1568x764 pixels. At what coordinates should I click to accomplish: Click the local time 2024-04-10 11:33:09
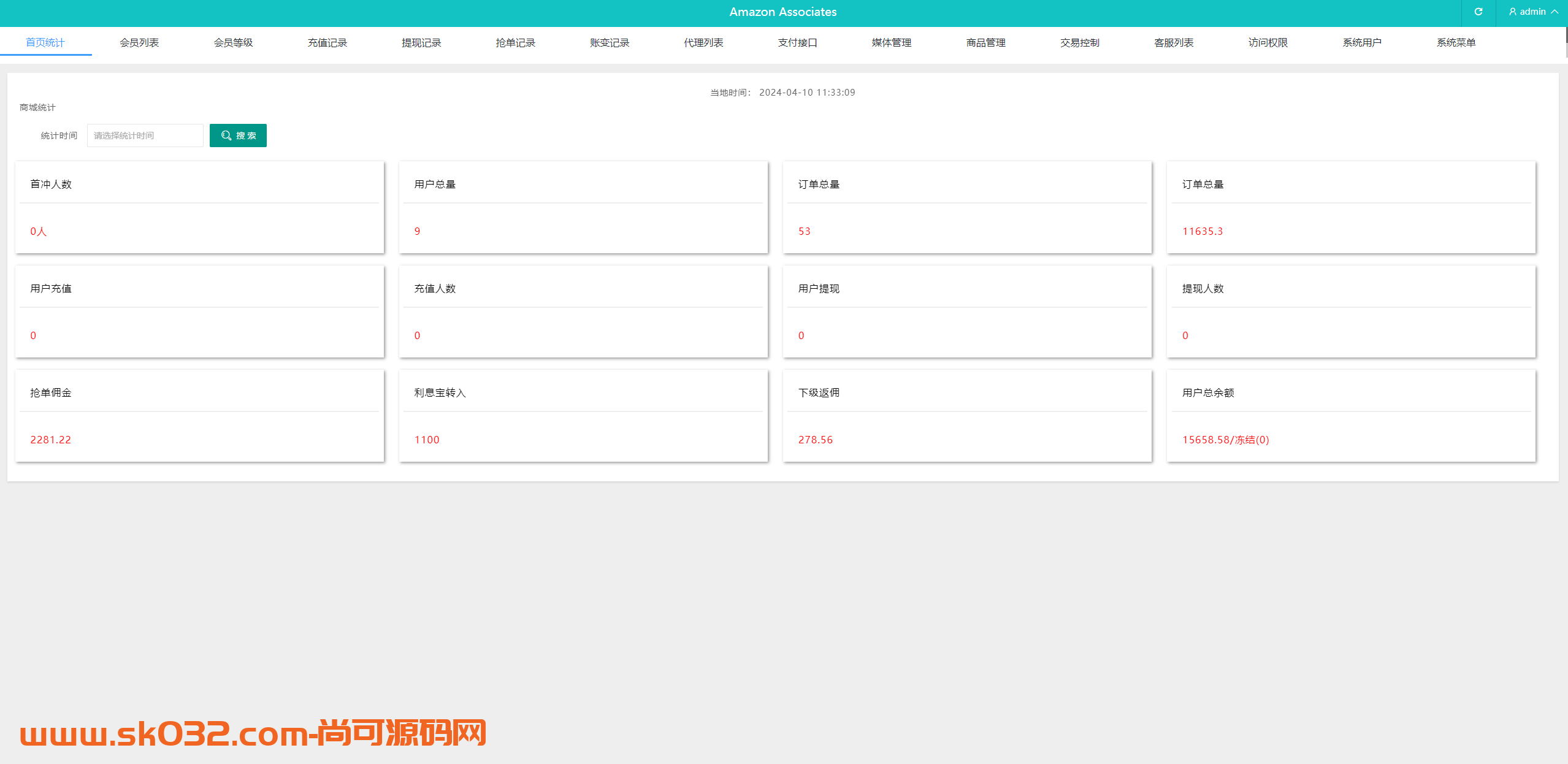807,93
